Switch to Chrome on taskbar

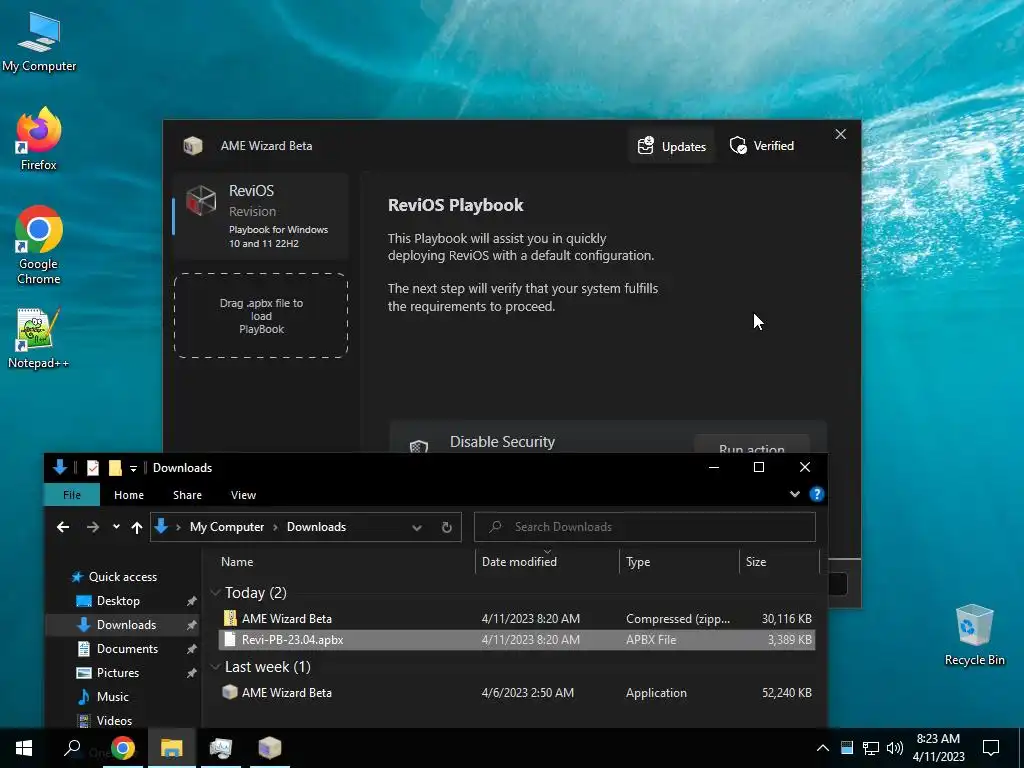coord(122,748)
